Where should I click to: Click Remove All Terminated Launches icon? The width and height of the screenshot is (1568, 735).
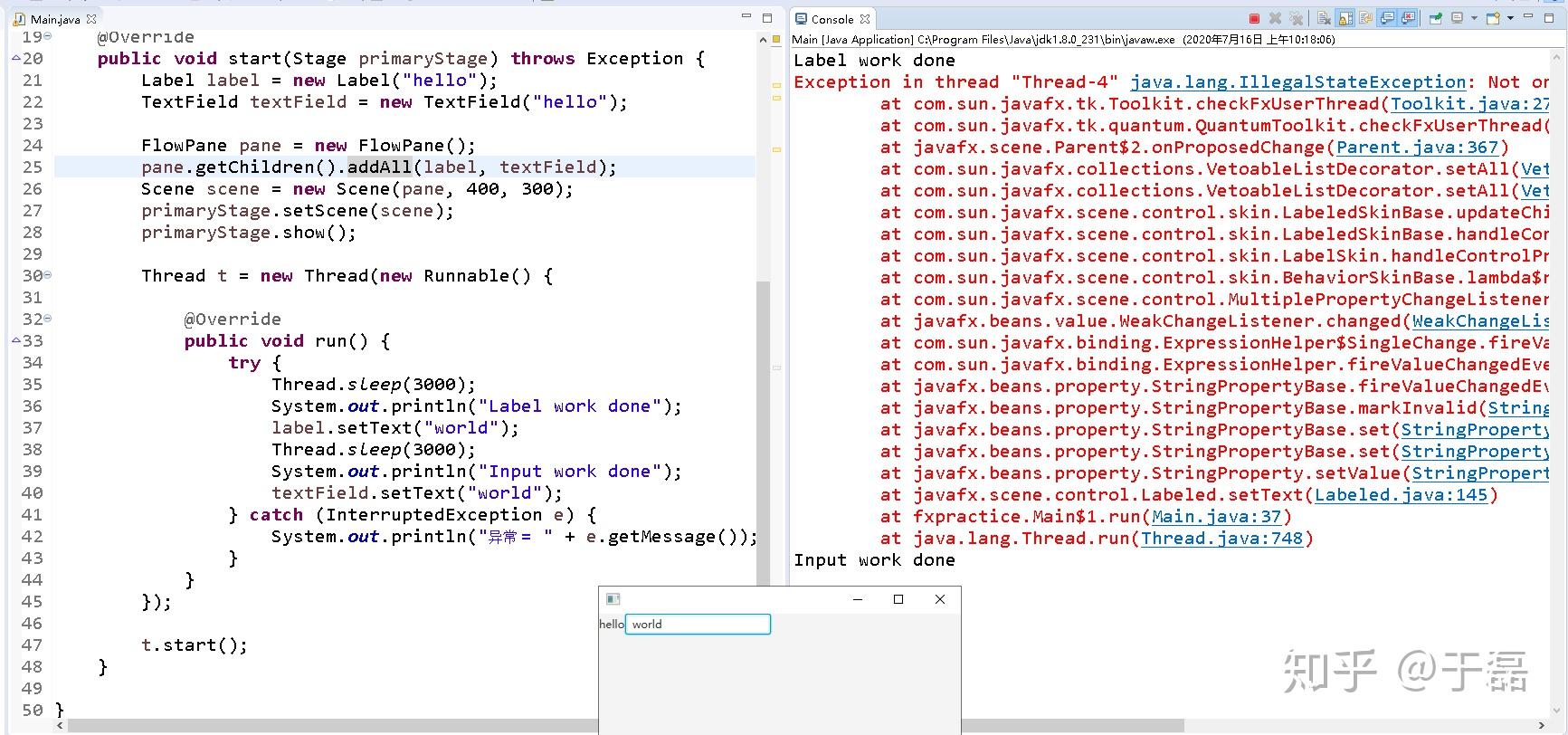coord(1296,18)
